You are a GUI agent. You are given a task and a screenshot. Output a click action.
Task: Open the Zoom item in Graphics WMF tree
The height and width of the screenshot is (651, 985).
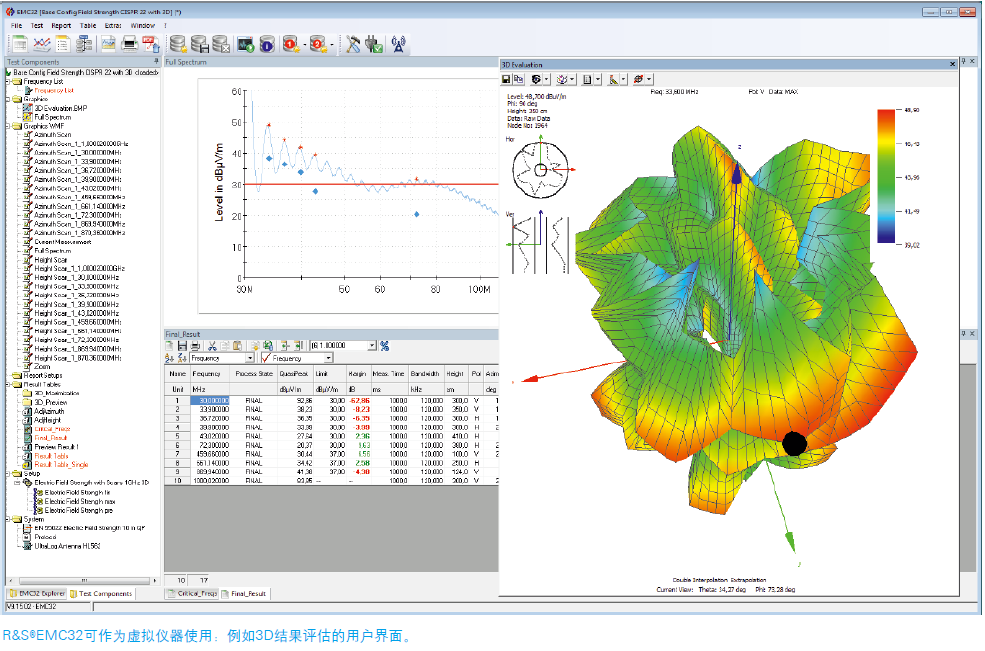[x=42, y=366]
